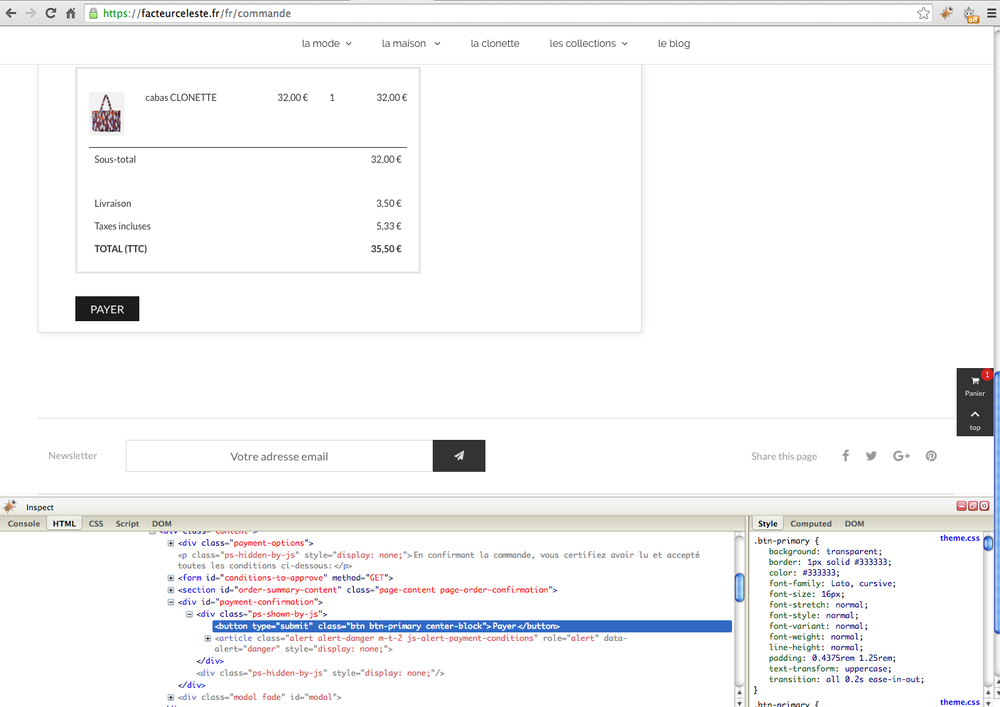1000x707 pixels.
Task: Open the les collections dropdown menu
Action: tap(589, 43)
